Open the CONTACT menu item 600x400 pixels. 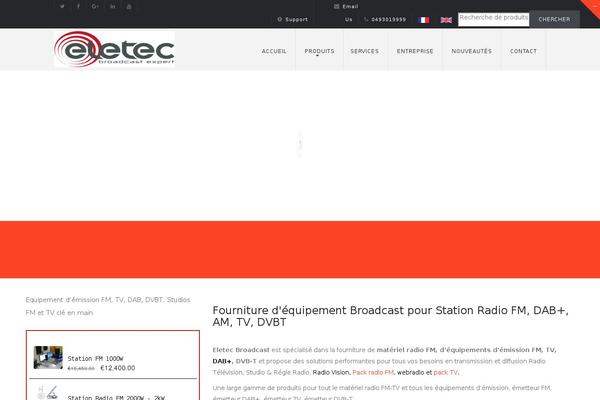pos(523,51)
